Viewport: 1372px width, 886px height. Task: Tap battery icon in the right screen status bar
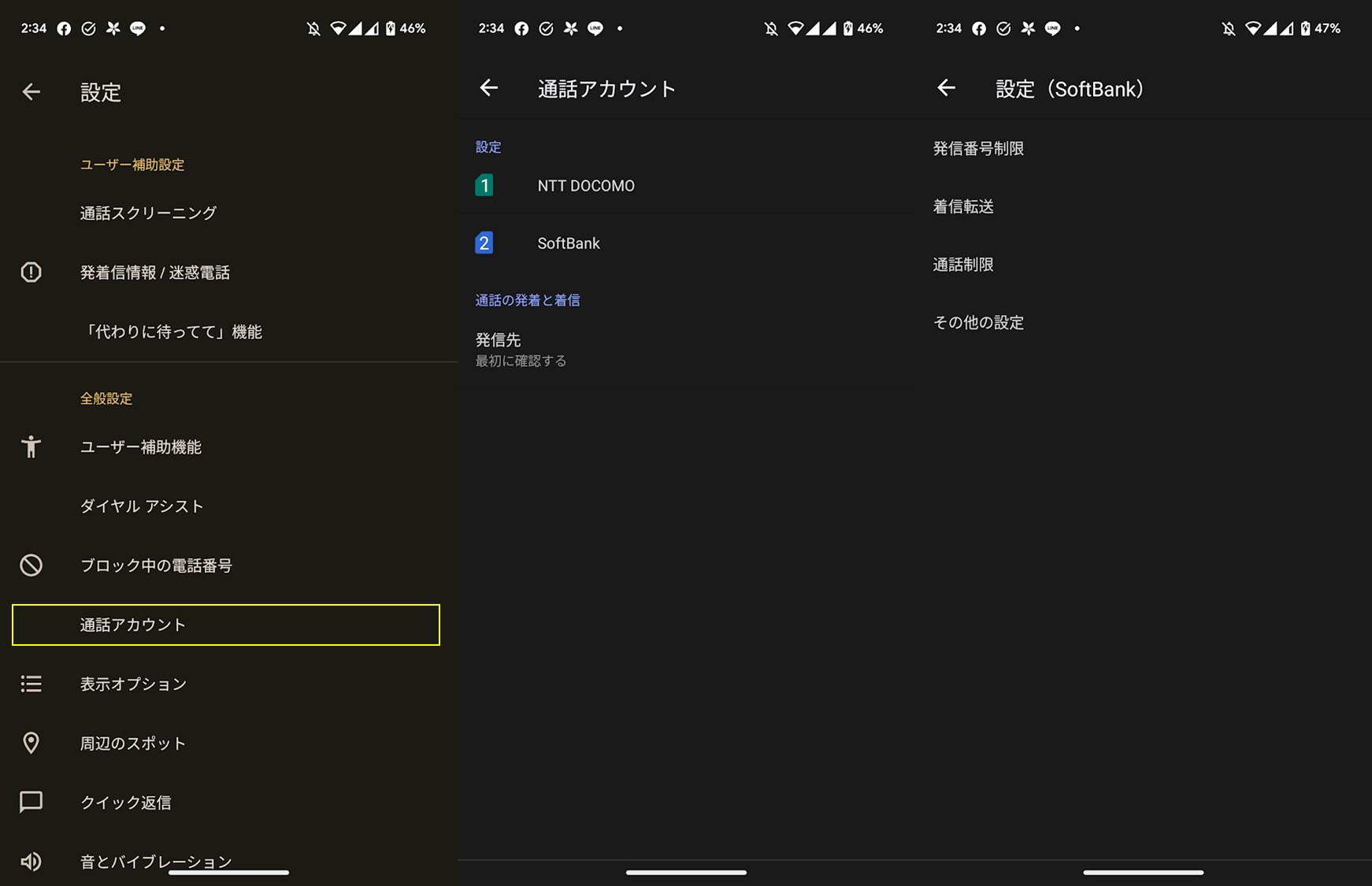point(1305,28)
